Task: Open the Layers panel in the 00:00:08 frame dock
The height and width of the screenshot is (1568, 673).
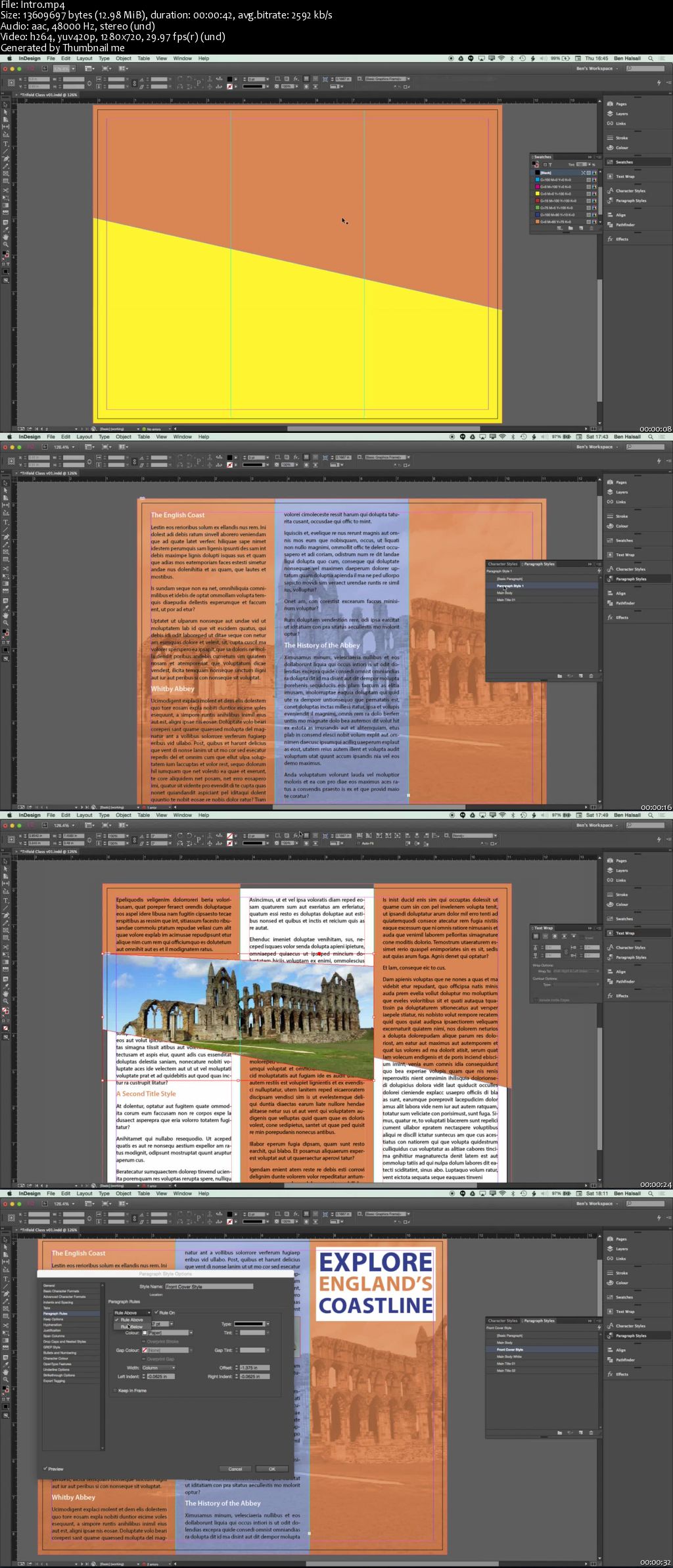Action: [x=618, y=114]
